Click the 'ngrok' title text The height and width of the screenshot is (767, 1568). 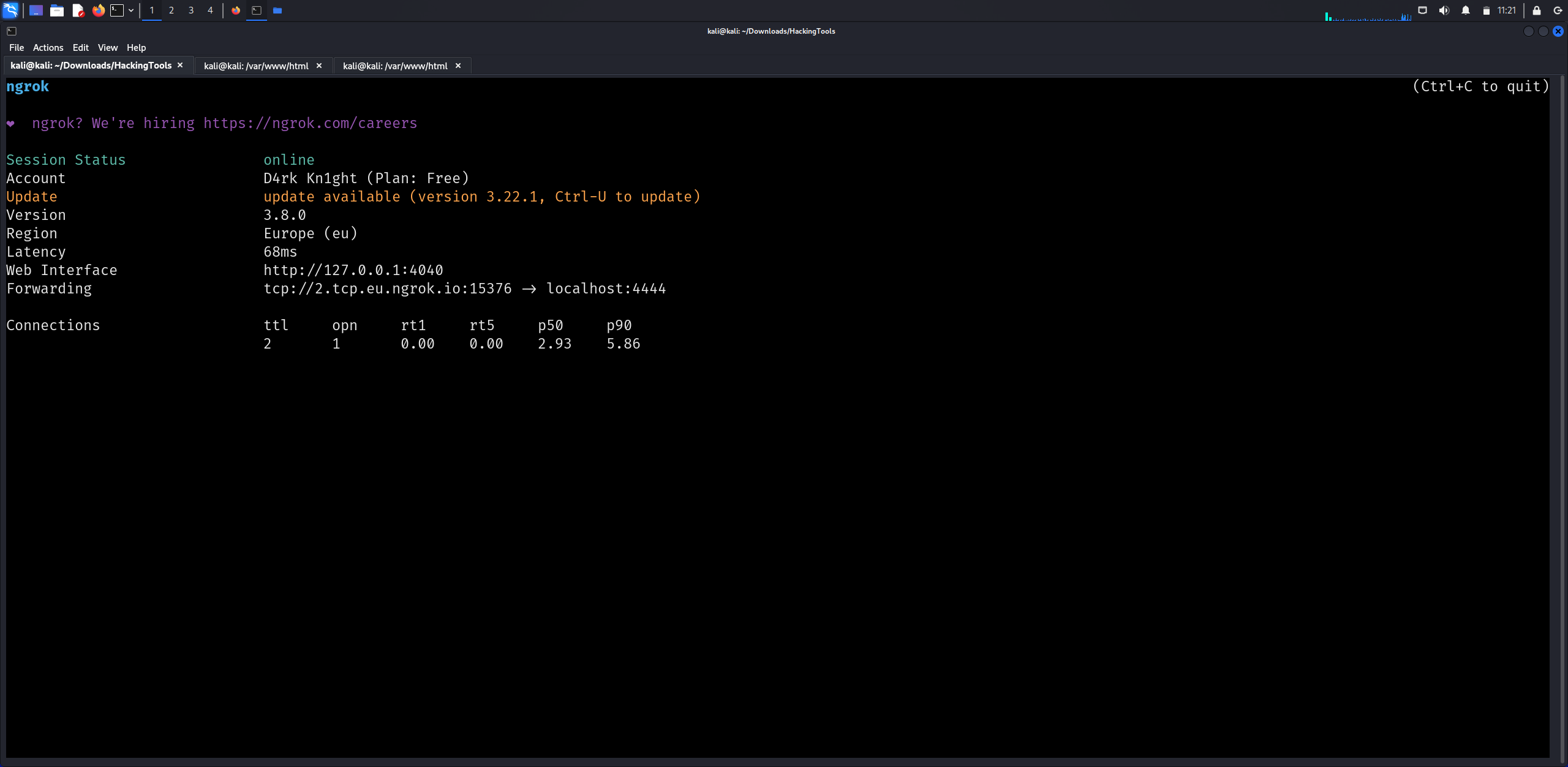pos(28,87)
